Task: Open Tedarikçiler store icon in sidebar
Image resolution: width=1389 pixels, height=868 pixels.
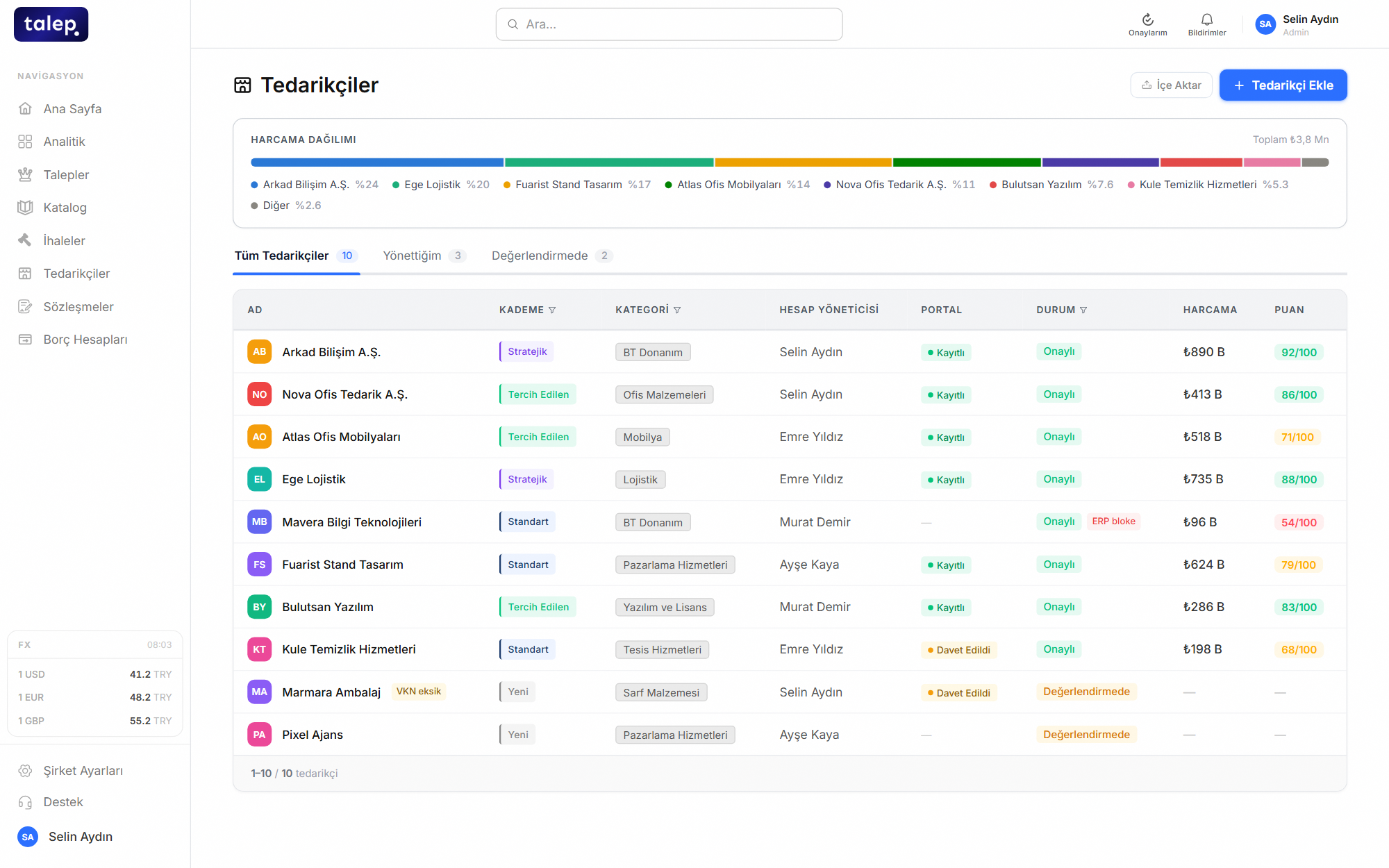Action: click(x=25, y=273)
